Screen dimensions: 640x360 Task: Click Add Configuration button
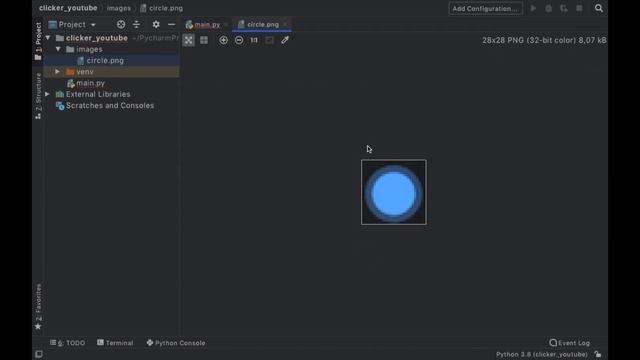485,9
